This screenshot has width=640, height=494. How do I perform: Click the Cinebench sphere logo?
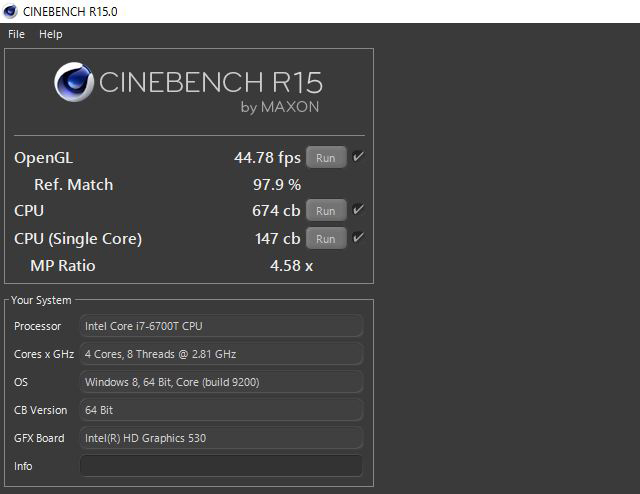tap(75, 83)
